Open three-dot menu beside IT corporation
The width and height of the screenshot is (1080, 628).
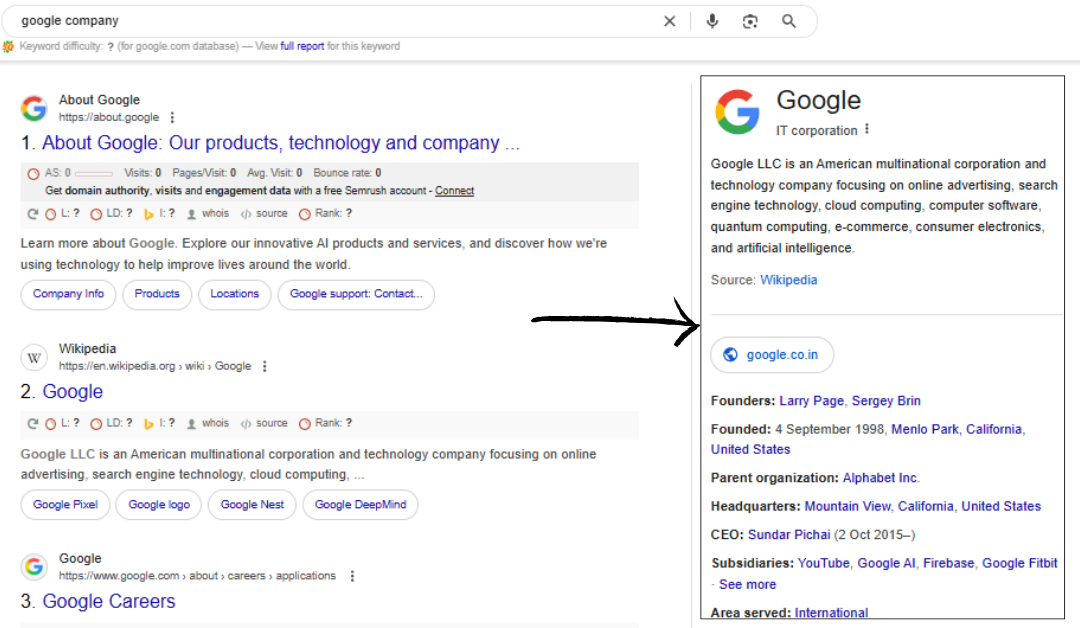click(x=867, y=130)
